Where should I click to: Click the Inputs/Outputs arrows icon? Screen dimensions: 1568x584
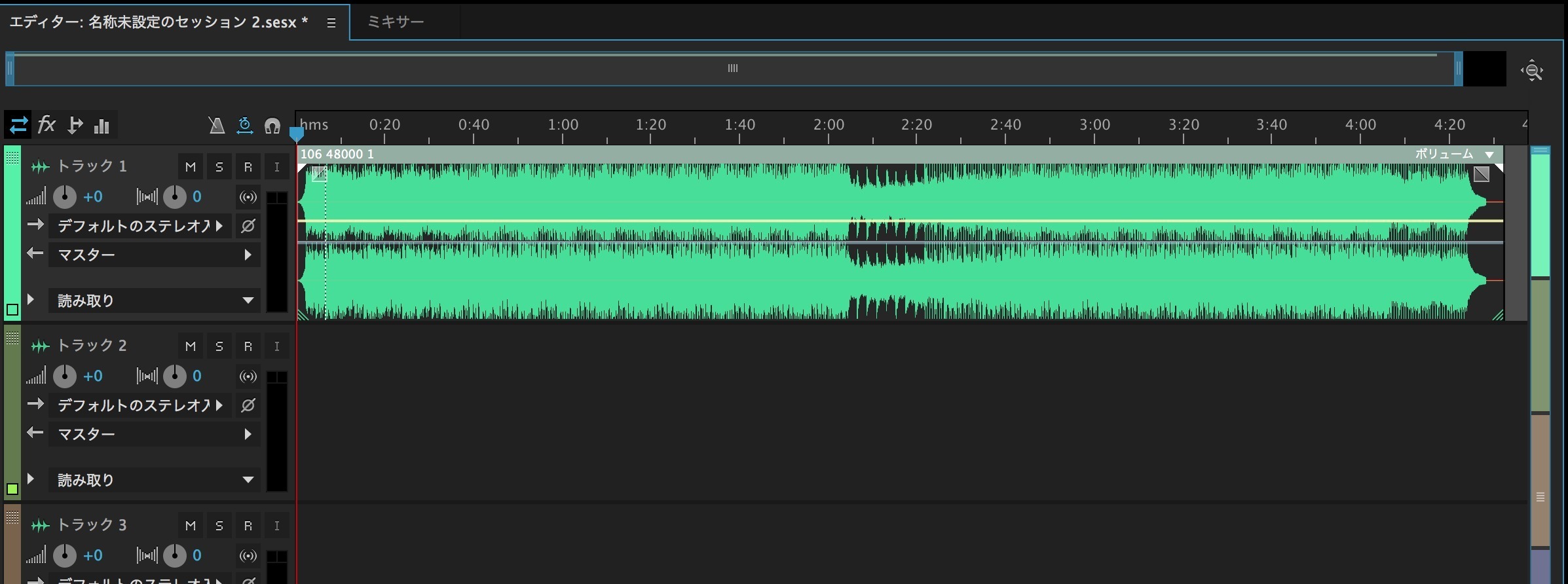coord(18,124)
